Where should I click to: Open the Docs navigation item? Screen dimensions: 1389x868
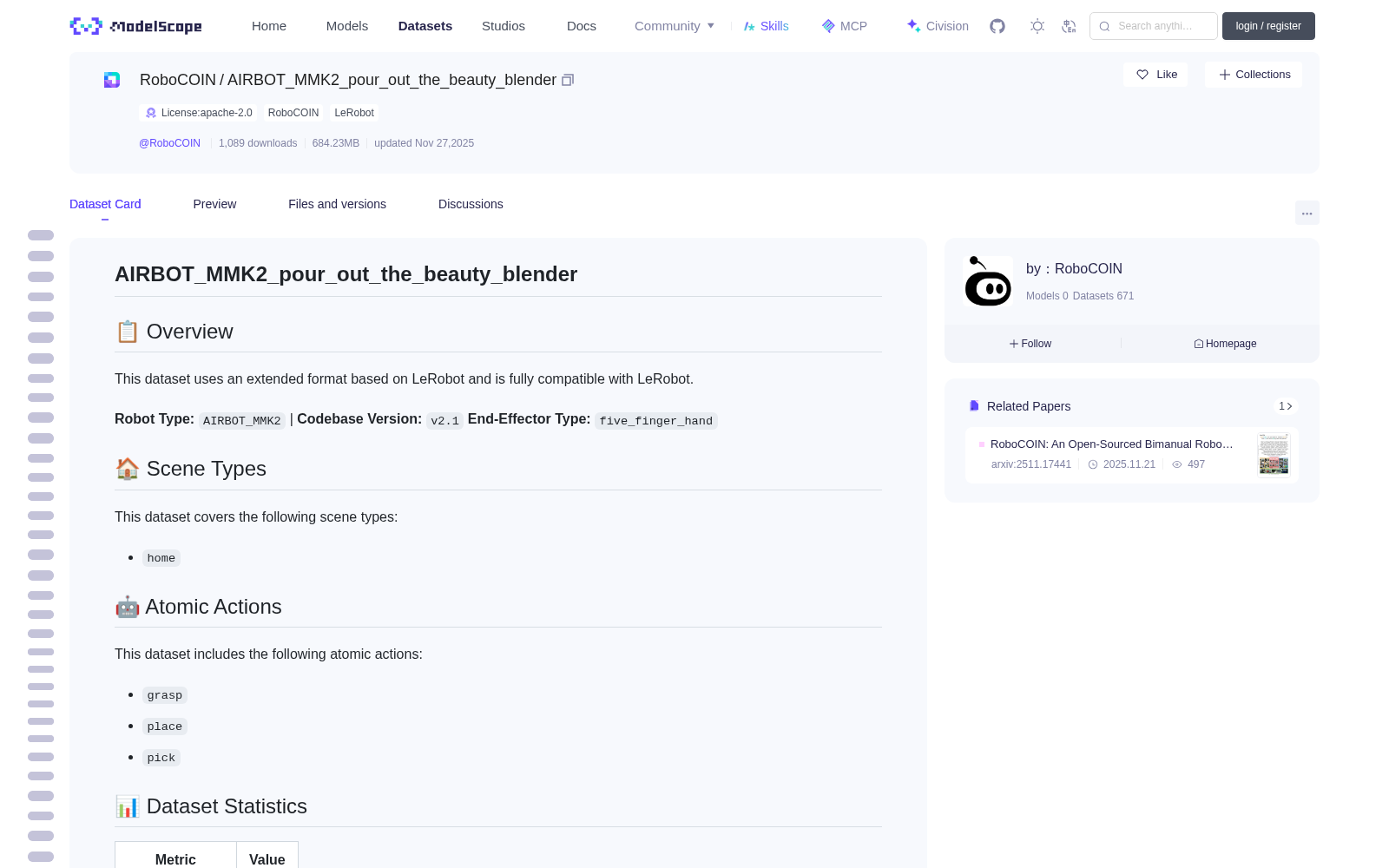[582, 26]
